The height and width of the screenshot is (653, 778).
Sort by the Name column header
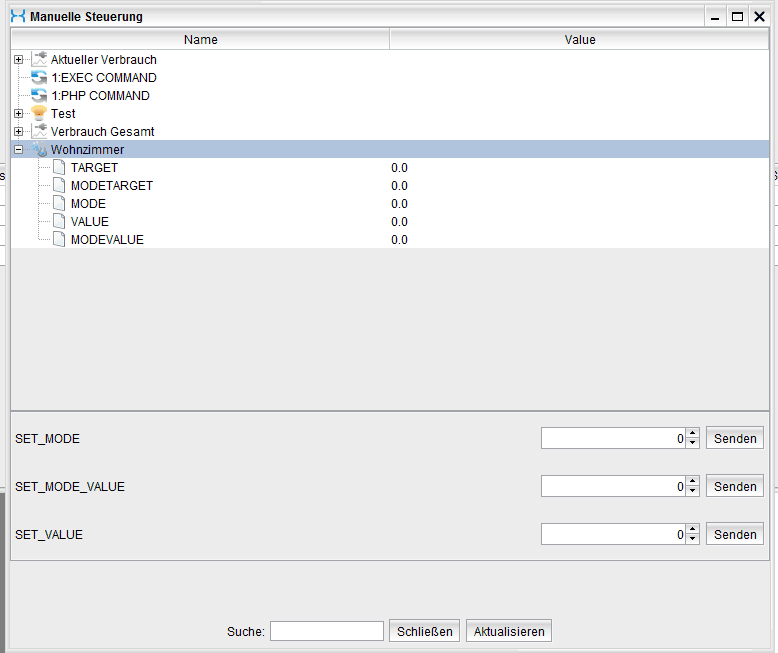pos(200,40)
